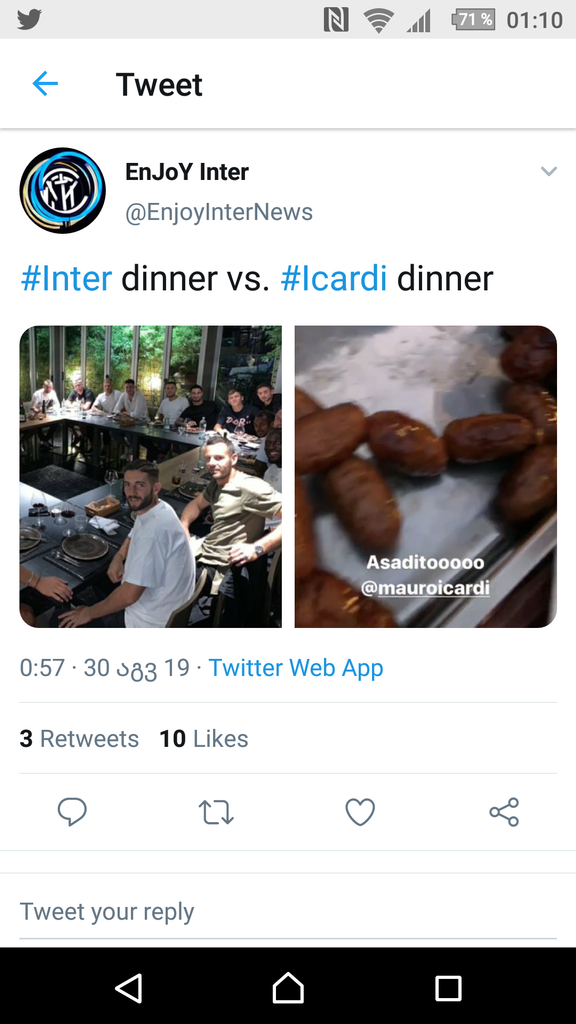Image resolution: width=576 pixels, height=1024 pixels.
Task: Share the tweet via the share icon
Action: tap(503, 813)
